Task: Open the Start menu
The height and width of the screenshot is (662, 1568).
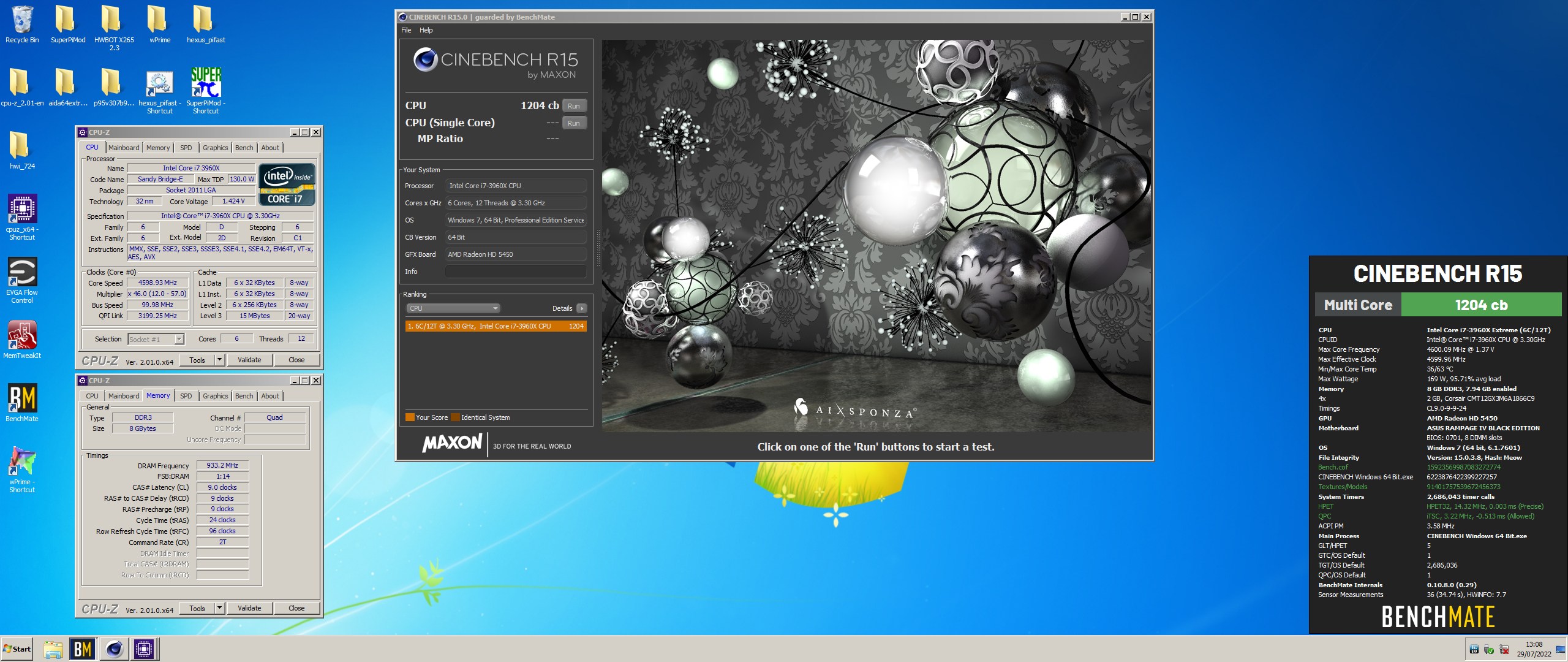Action: [17, 649]
